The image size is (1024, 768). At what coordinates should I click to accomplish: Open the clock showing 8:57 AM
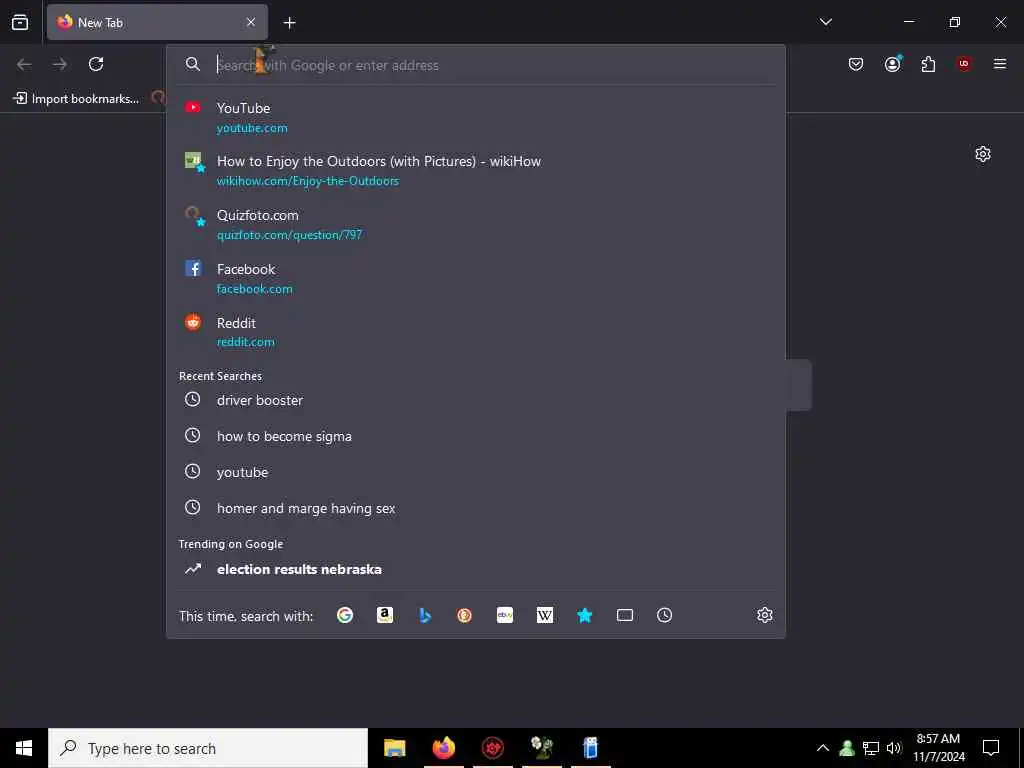938,748
